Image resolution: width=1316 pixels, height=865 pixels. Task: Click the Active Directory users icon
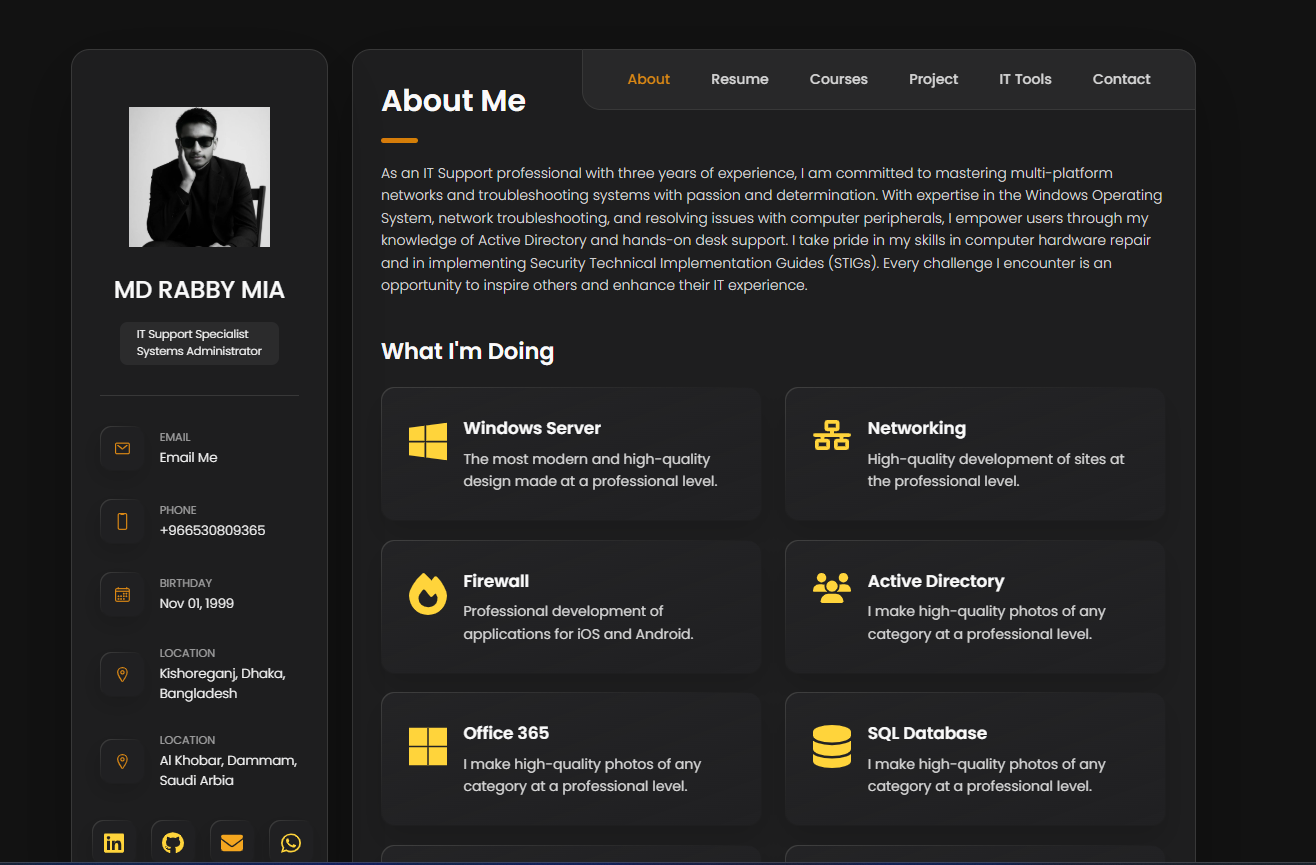(831, 587)
